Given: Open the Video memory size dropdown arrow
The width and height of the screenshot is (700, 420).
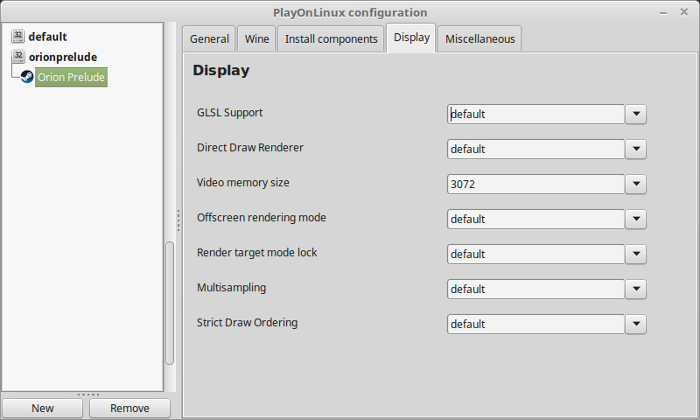Looking at the screenshot, I should (636, 184).
